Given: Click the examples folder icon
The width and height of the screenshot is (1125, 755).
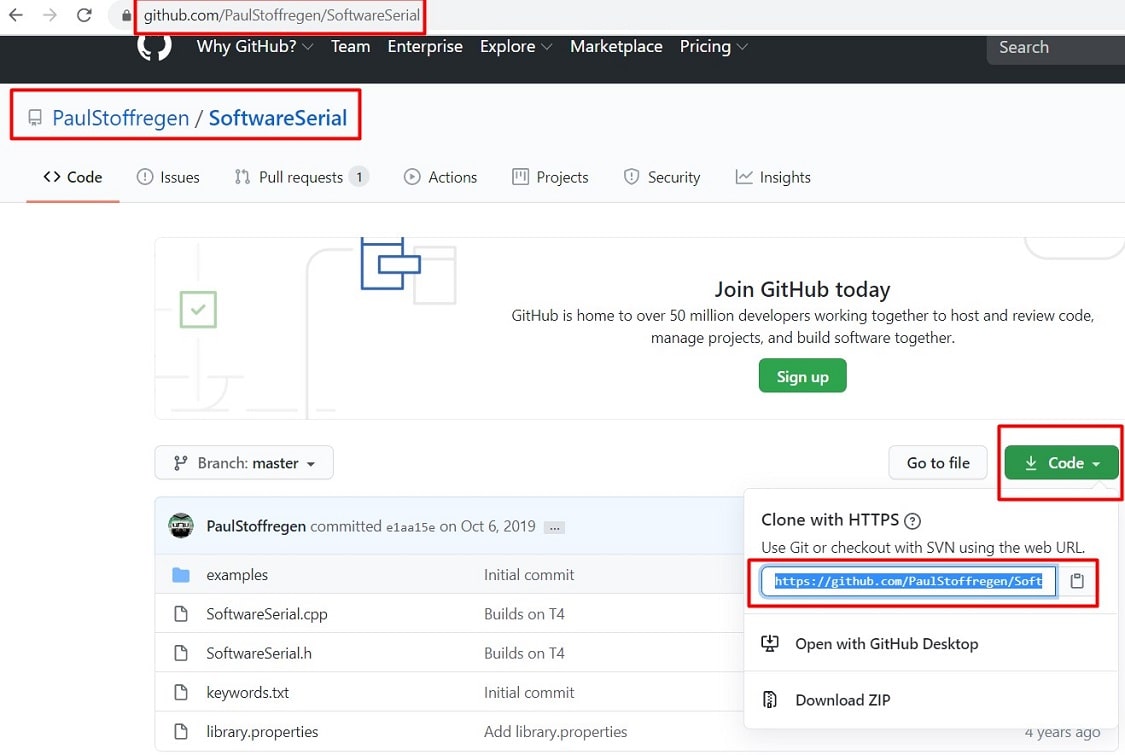Looking at the screenshot, I should pos(181,575).
